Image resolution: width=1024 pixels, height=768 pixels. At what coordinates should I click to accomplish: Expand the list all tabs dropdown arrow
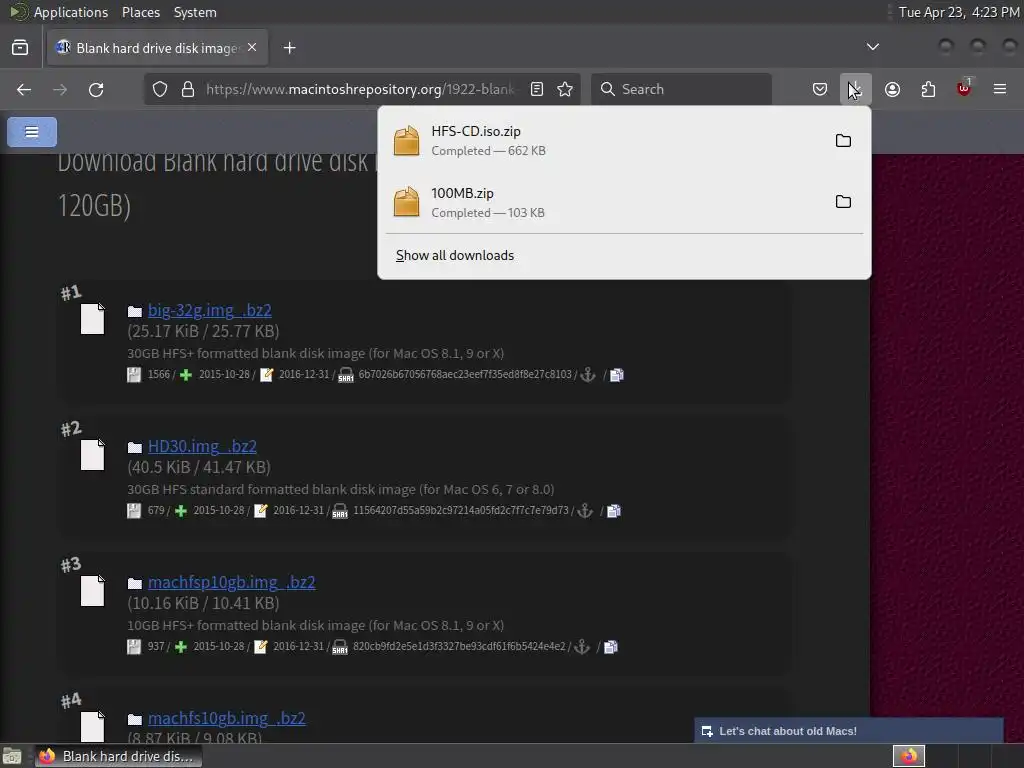click(x=872, y=47)
